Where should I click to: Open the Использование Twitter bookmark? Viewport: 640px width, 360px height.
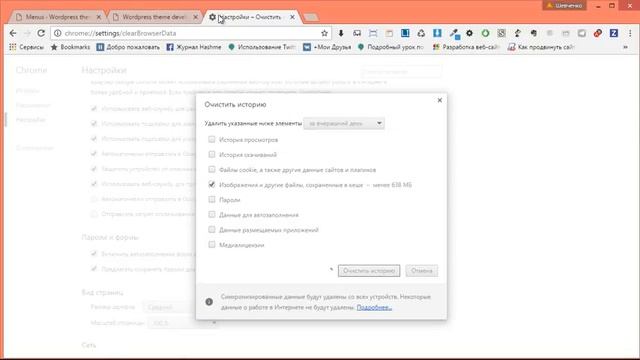point(262,47)
